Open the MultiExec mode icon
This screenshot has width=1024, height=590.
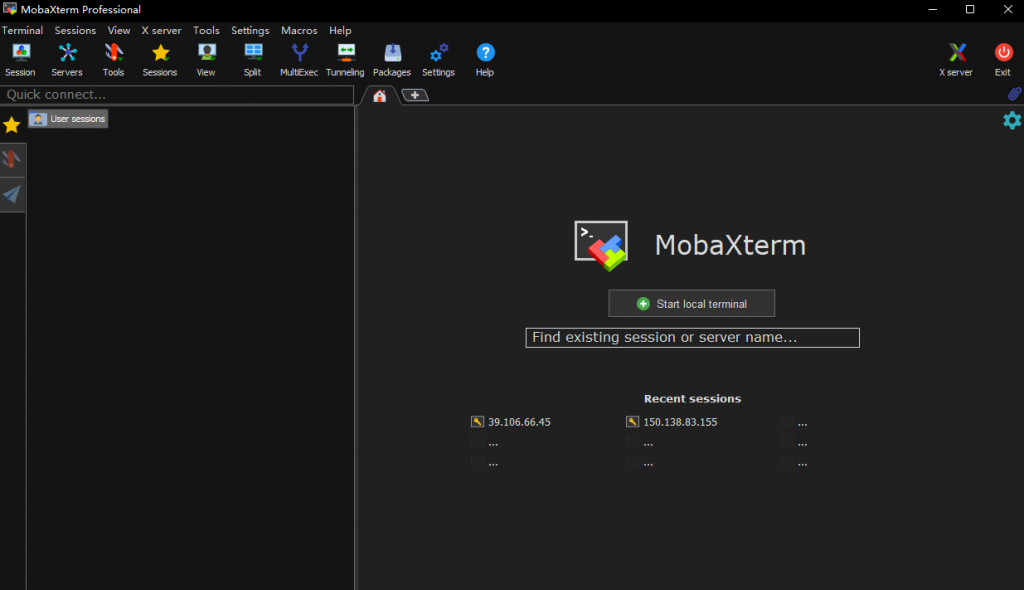299,59
